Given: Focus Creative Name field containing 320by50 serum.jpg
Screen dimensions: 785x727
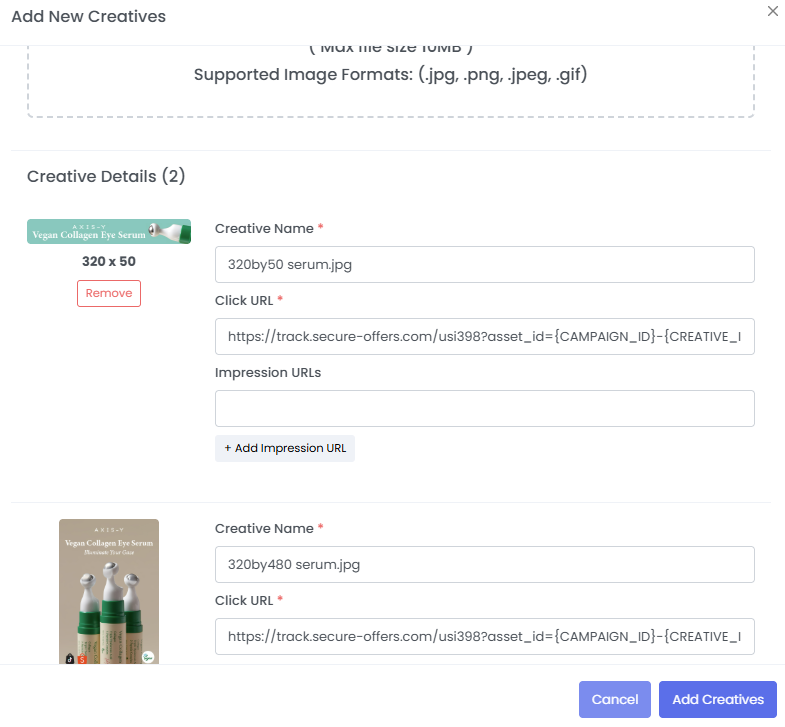Looking at the screenshot, I should pyautogui.click(x=484, y=265).
